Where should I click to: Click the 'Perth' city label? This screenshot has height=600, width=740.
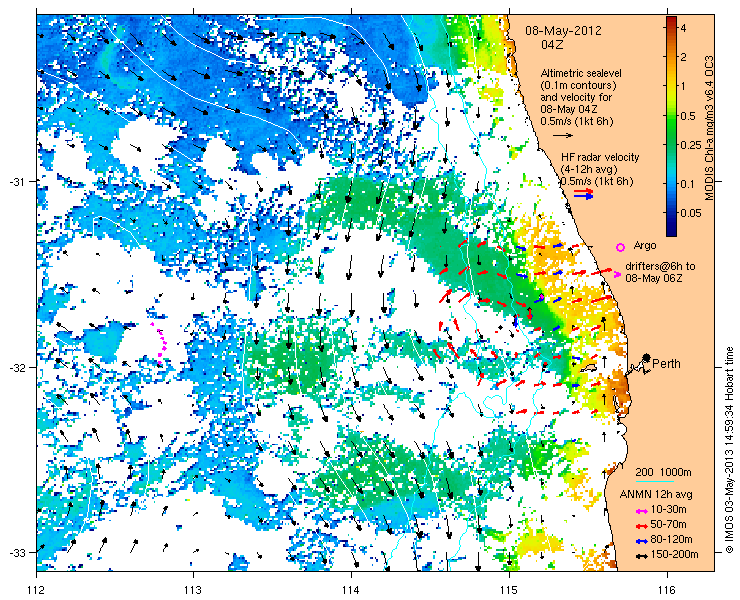[x=666, y=363]
